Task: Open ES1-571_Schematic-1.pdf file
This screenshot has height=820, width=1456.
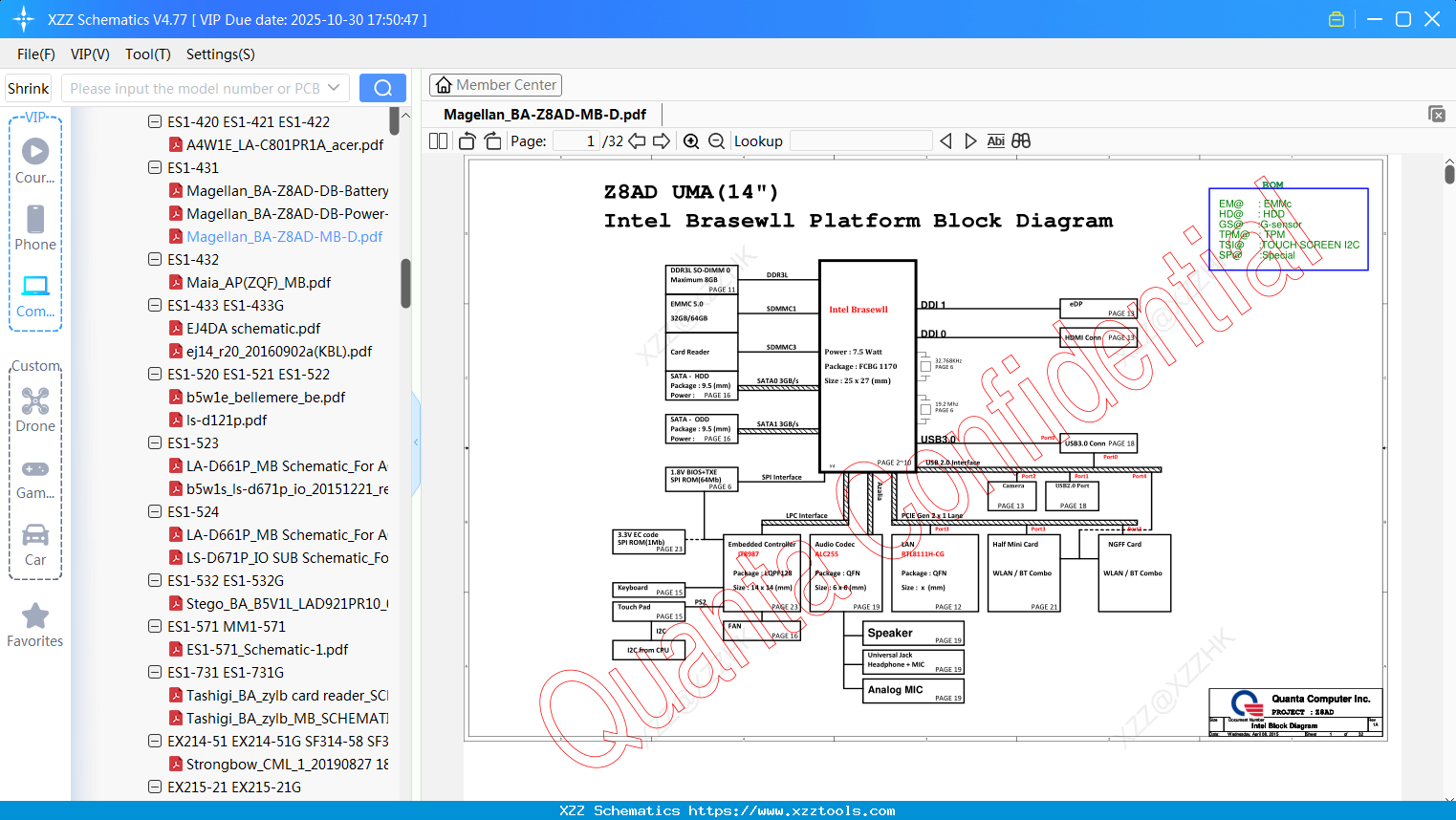Action: [x=267, y=649]
